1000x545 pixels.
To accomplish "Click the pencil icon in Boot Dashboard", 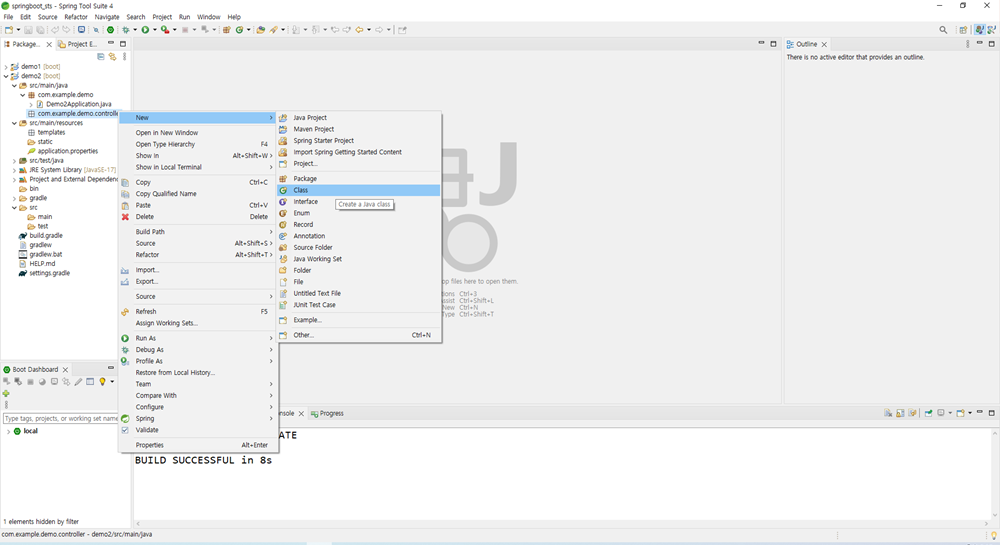I will [78, 382].
